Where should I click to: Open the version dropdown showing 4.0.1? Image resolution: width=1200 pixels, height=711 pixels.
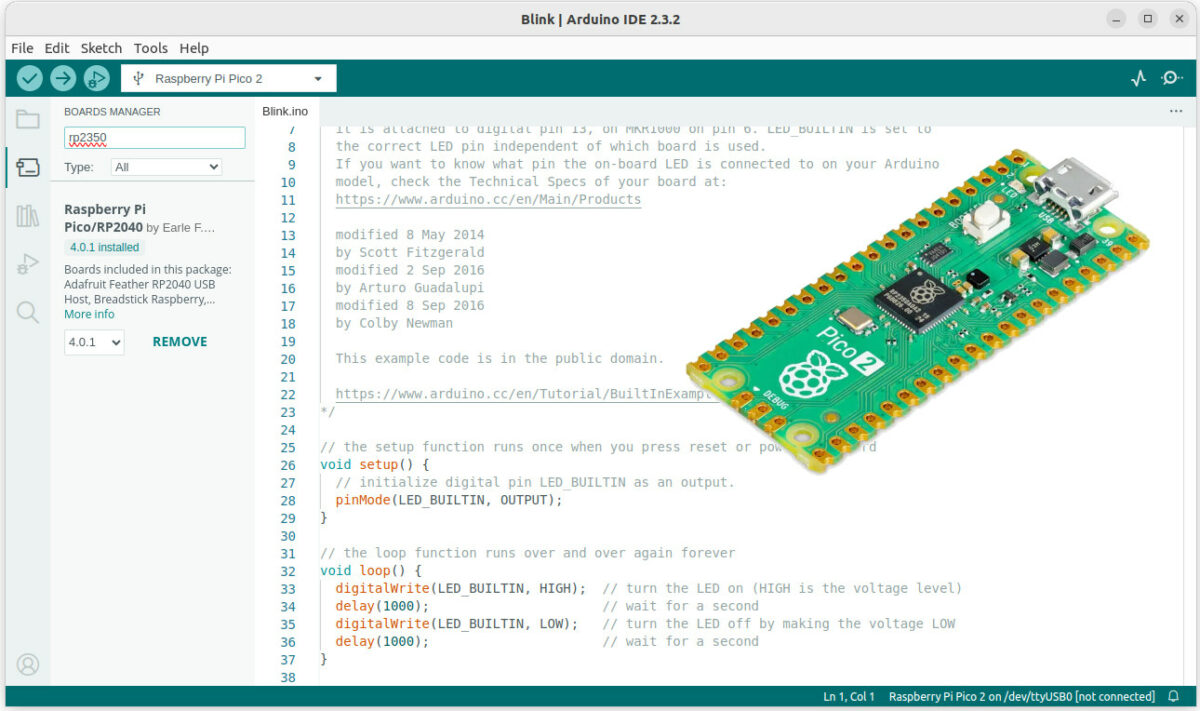[x=94, y=342]
